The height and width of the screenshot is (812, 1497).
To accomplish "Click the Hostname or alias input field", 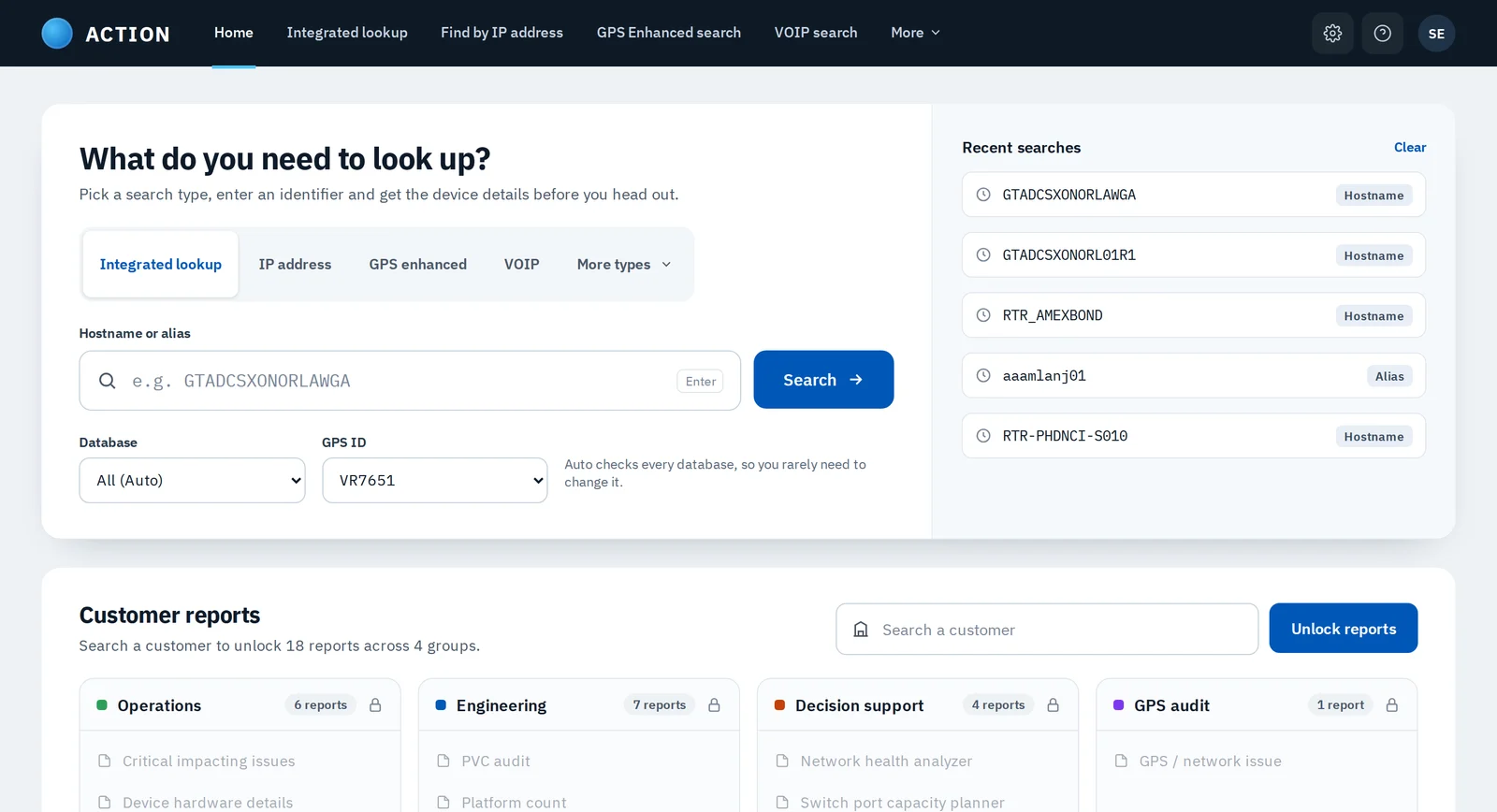I will point(410,381).
